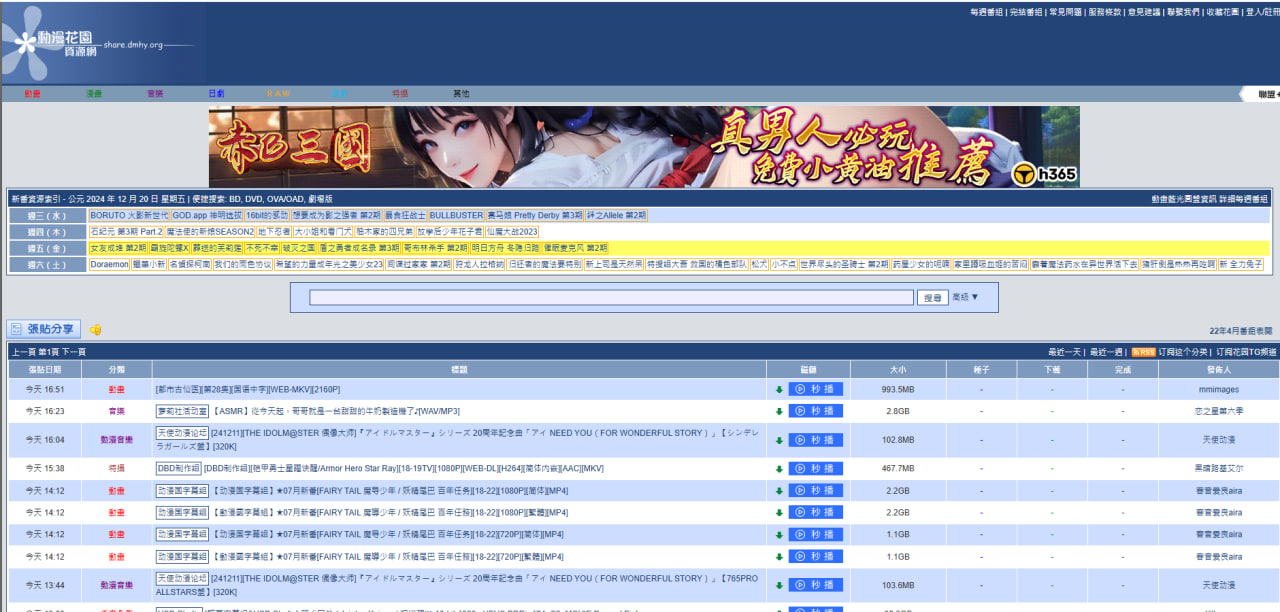Click the 仙魔大战2023 tag

(512, 231)
